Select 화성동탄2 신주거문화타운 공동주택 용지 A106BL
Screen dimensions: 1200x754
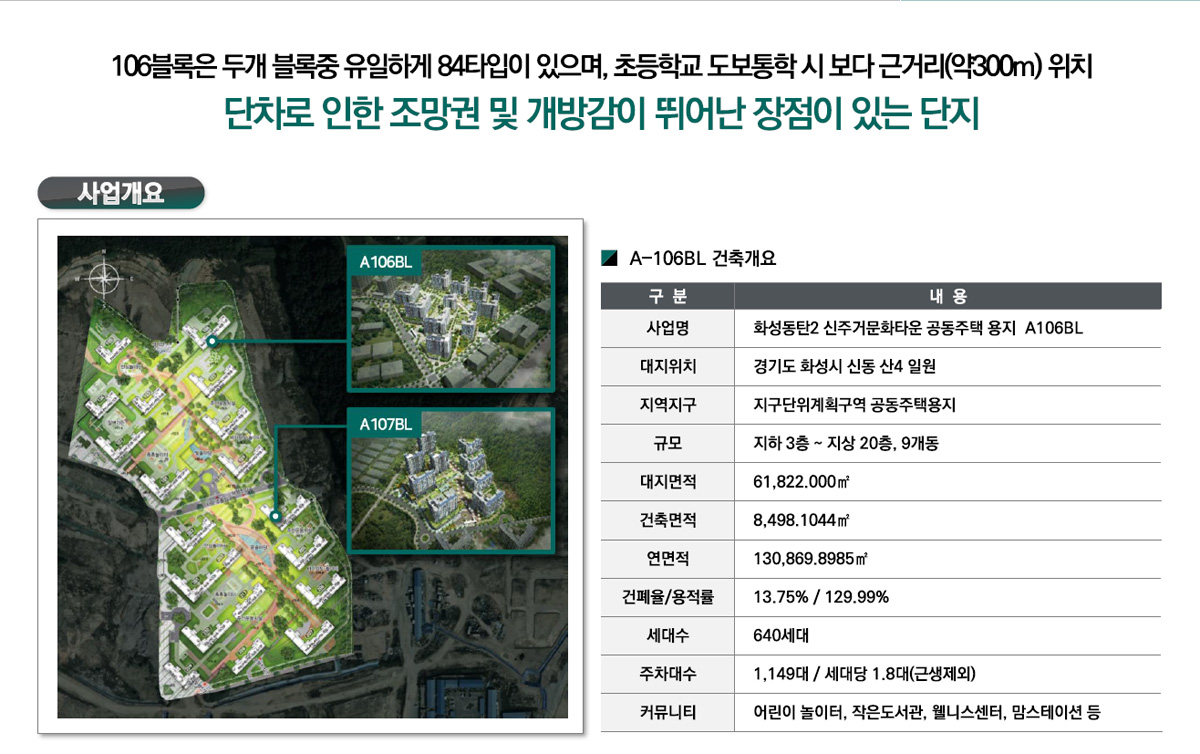(918, 328)
